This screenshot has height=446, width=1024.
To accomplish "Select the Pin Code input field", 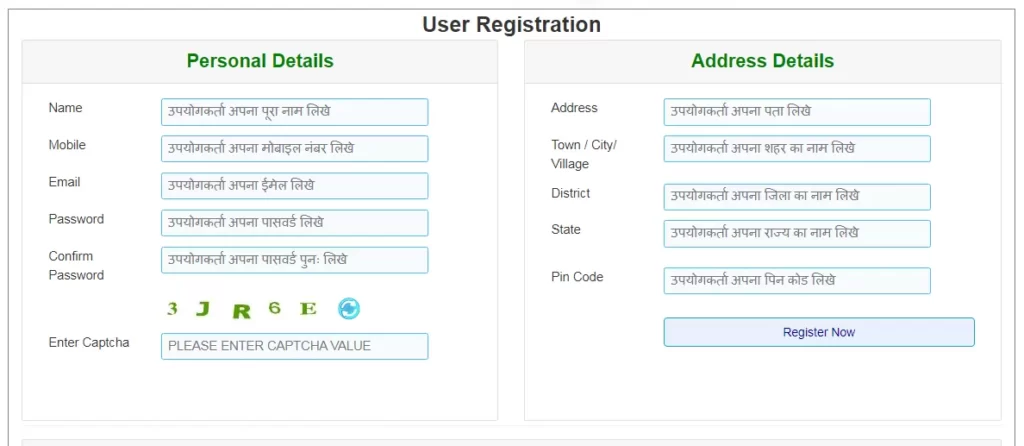I will pos(797,281).
